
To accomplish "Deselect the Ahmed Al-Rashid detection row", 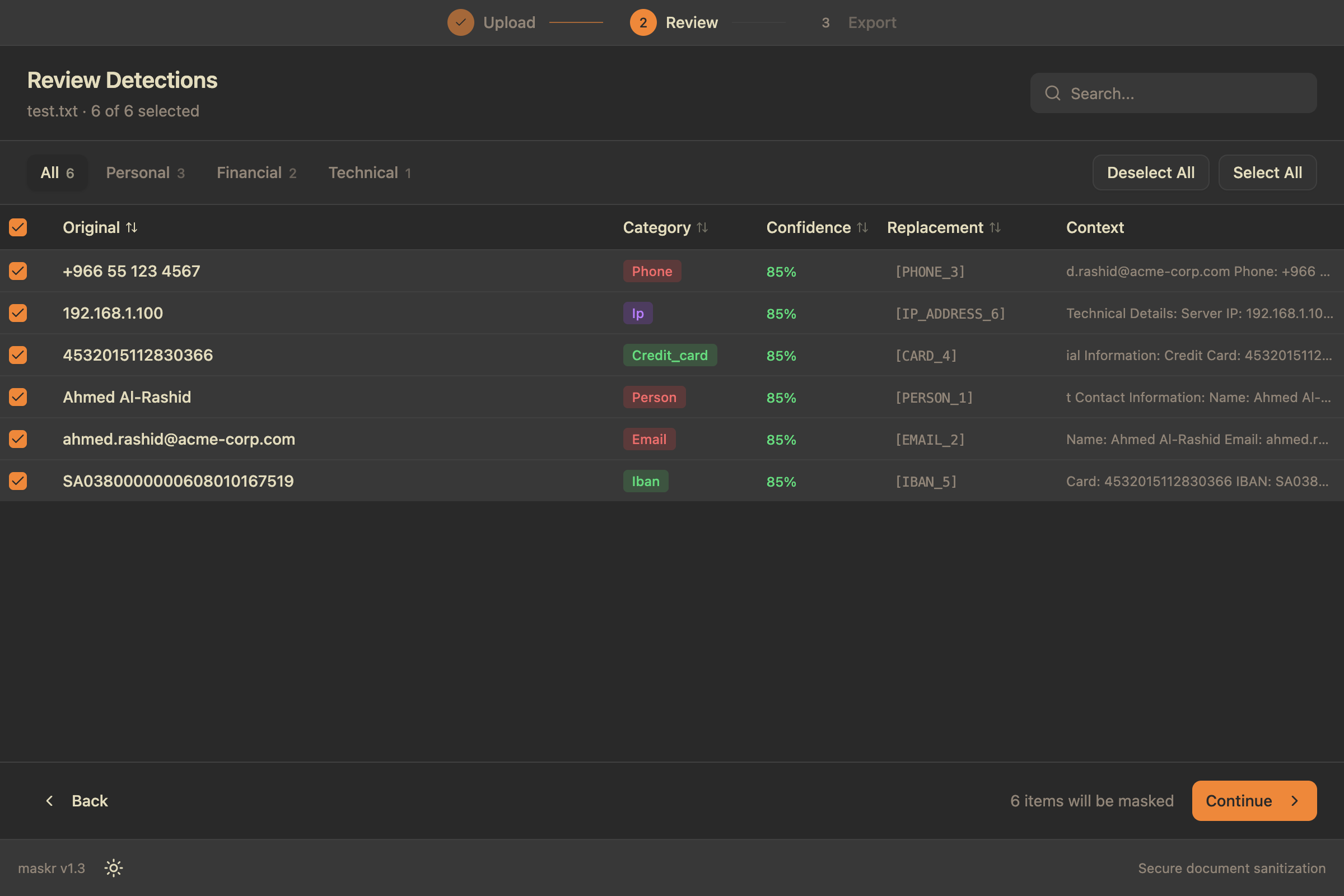I will coord(18,397).
